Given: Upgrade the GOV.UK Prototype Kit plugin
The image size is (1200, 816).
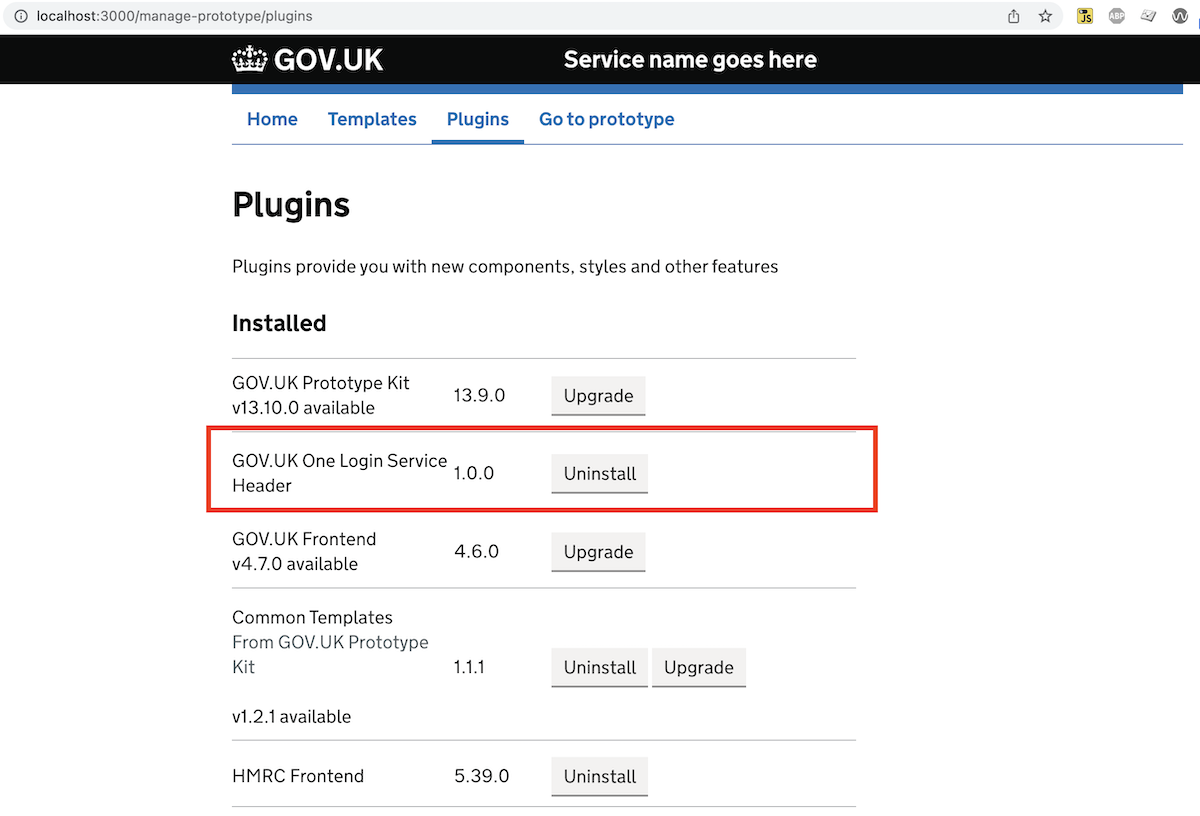Looking at the screenshot, I should [598, 396].
